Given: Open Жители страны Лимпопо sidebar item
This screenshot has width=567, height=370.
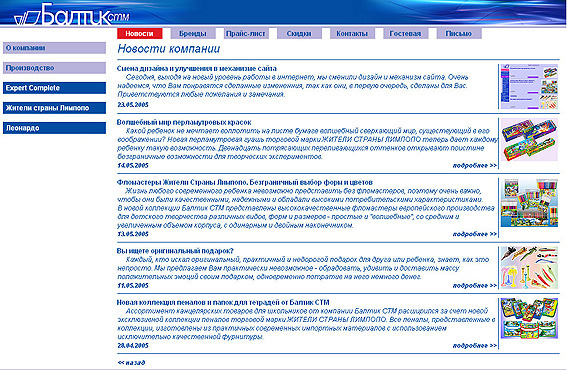Looking at the screenshot, I should 54,108.
